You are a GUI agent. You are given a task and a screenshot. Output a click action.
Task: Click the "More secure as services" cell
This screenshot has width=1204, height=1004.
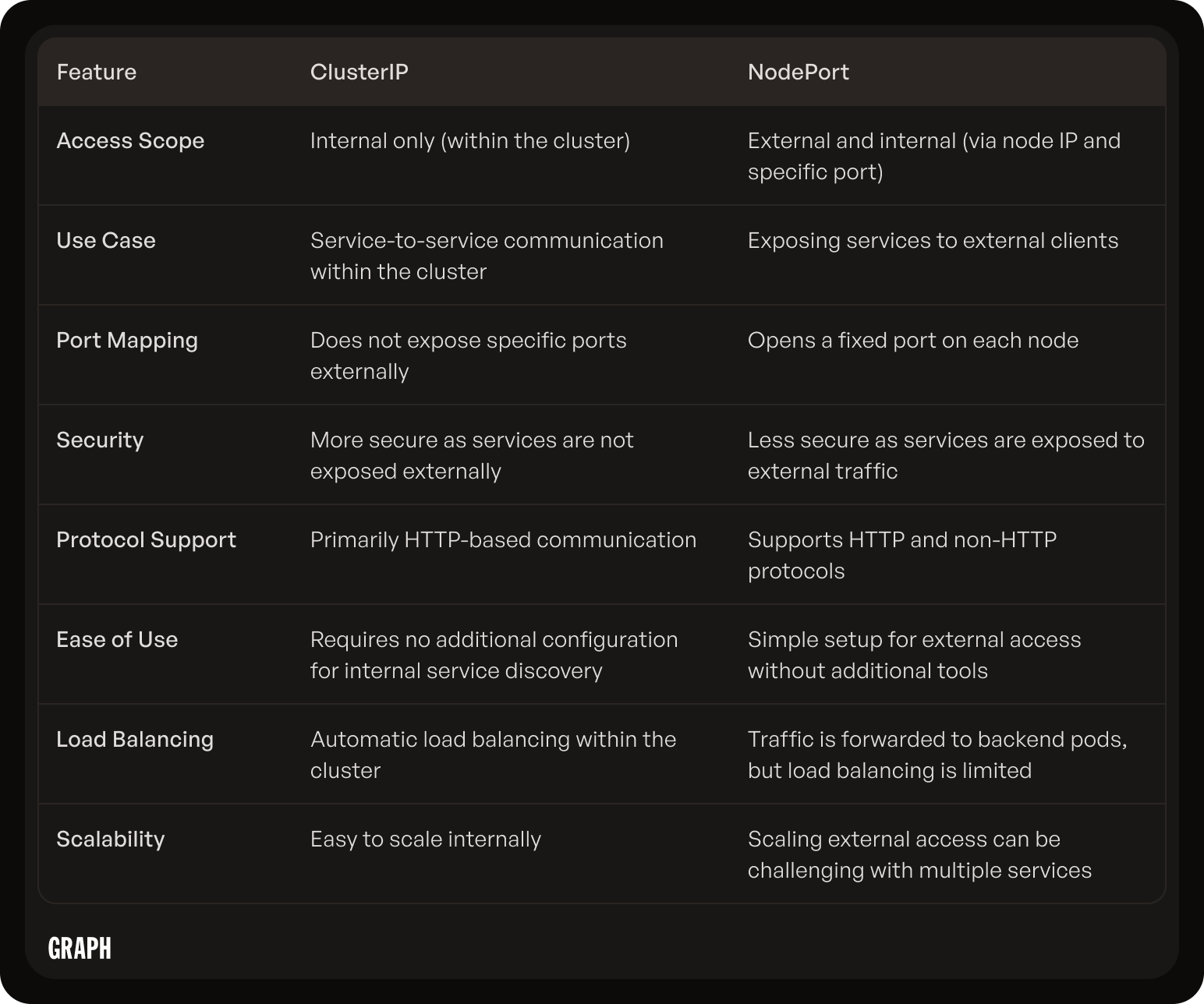pos(472,455)
